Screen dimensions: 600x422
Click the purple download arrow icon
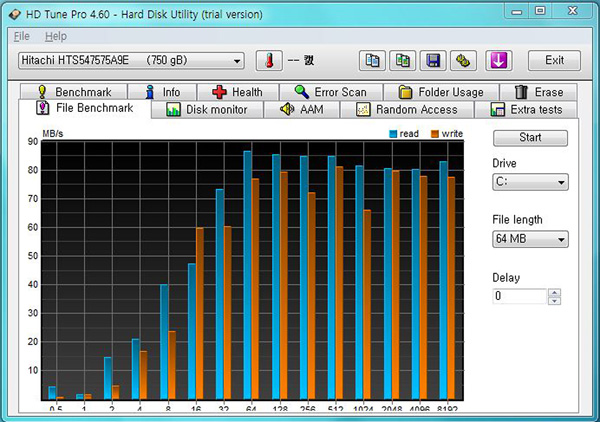[499, 61]
